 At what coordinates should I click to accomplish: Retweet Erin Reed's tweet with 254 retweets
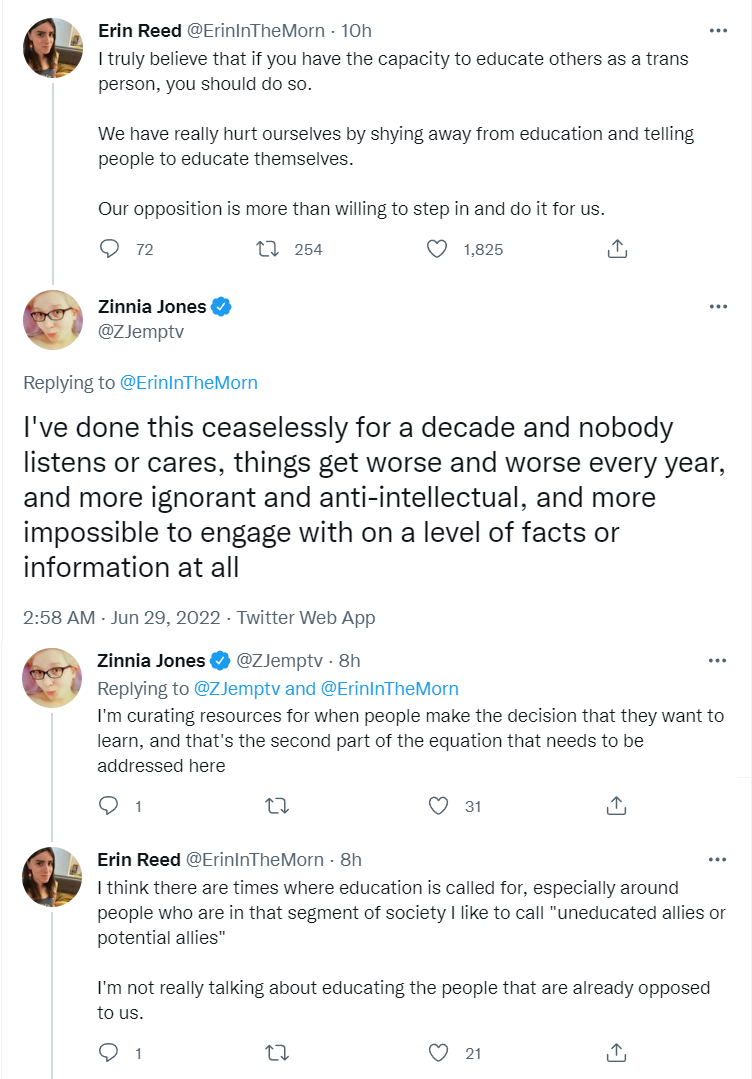pos(267,249)
